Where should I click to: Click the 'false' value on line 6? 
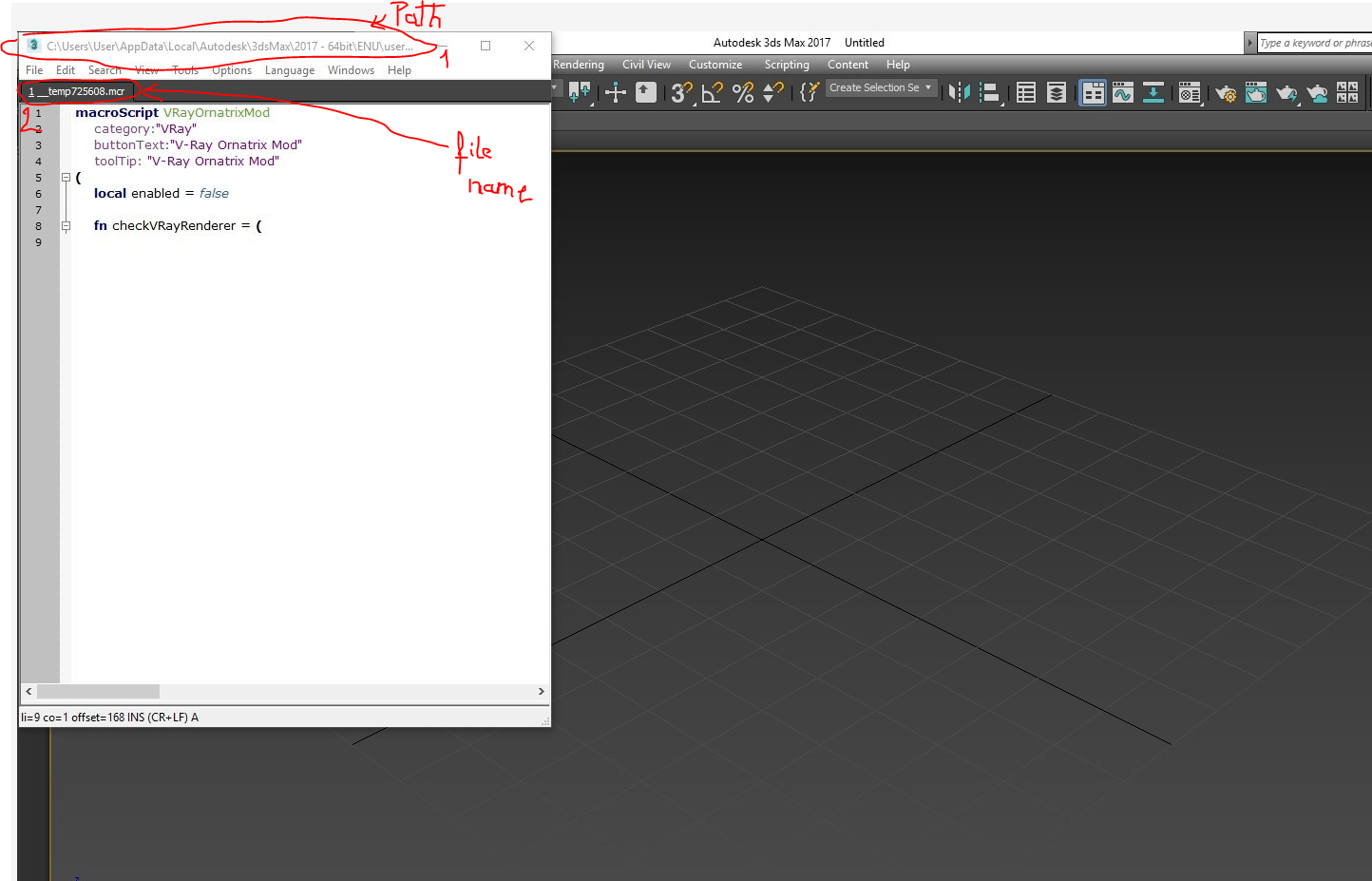214,194
